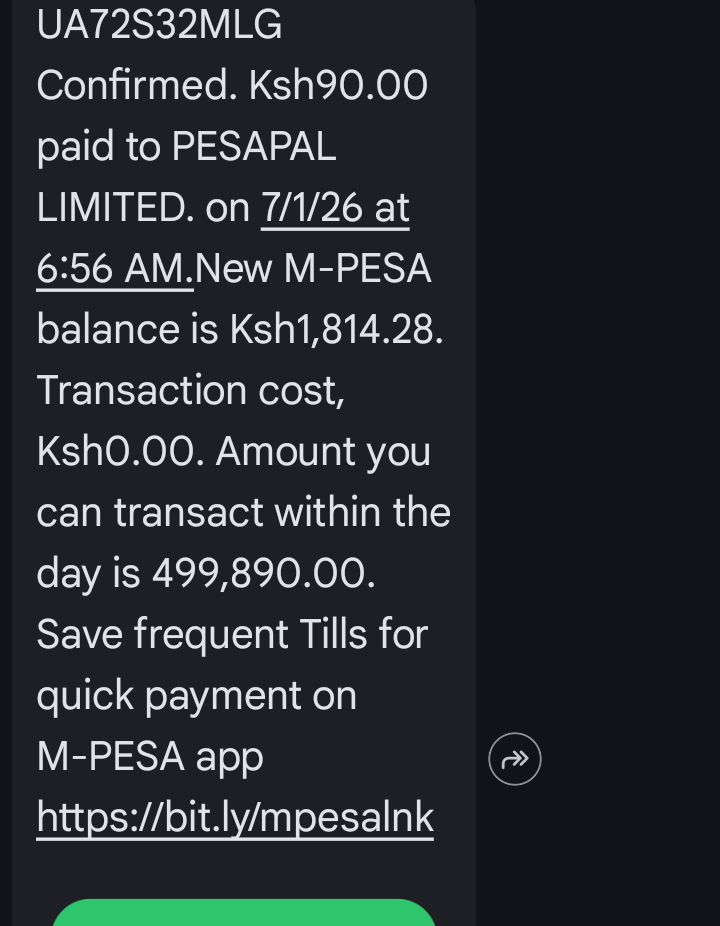Open the bit.ly/mpesalnk link
The width and height of the screenshot is (720, 926).
coord(235,817)
